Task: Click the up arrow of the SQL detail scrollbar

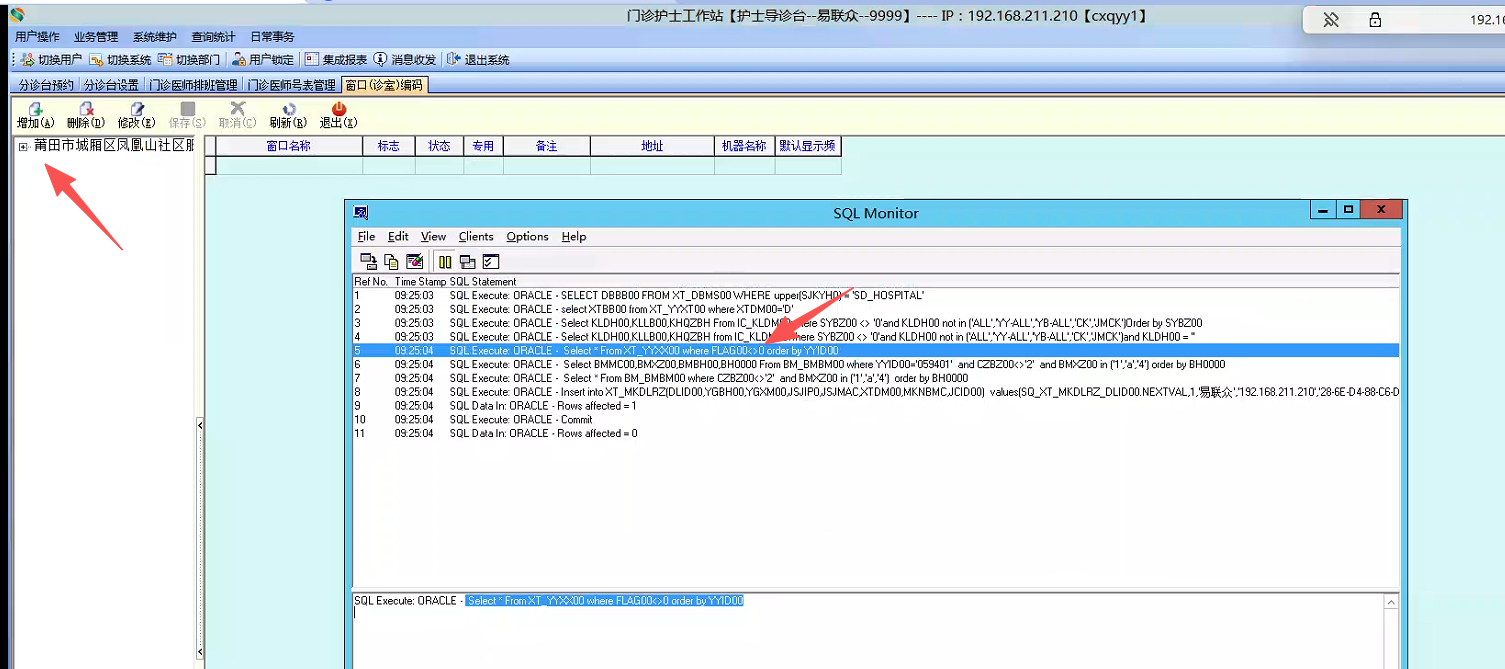Action: (x=1390, y=602)
